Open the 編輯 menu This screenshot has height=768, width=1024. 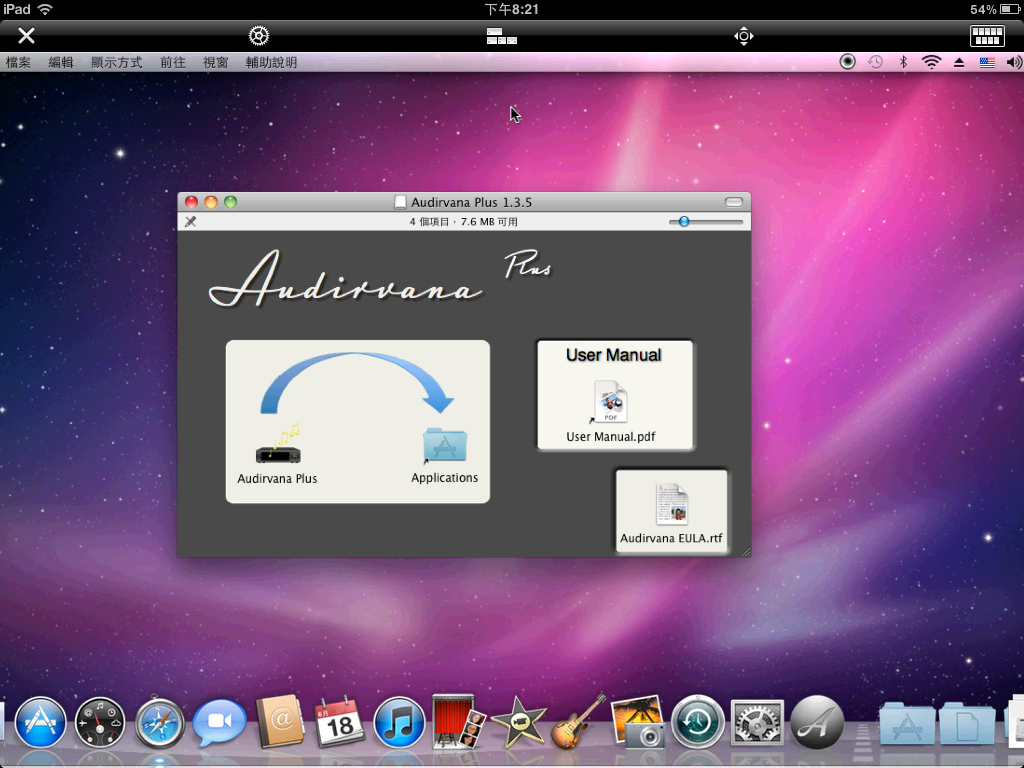[x=61, y=63]
